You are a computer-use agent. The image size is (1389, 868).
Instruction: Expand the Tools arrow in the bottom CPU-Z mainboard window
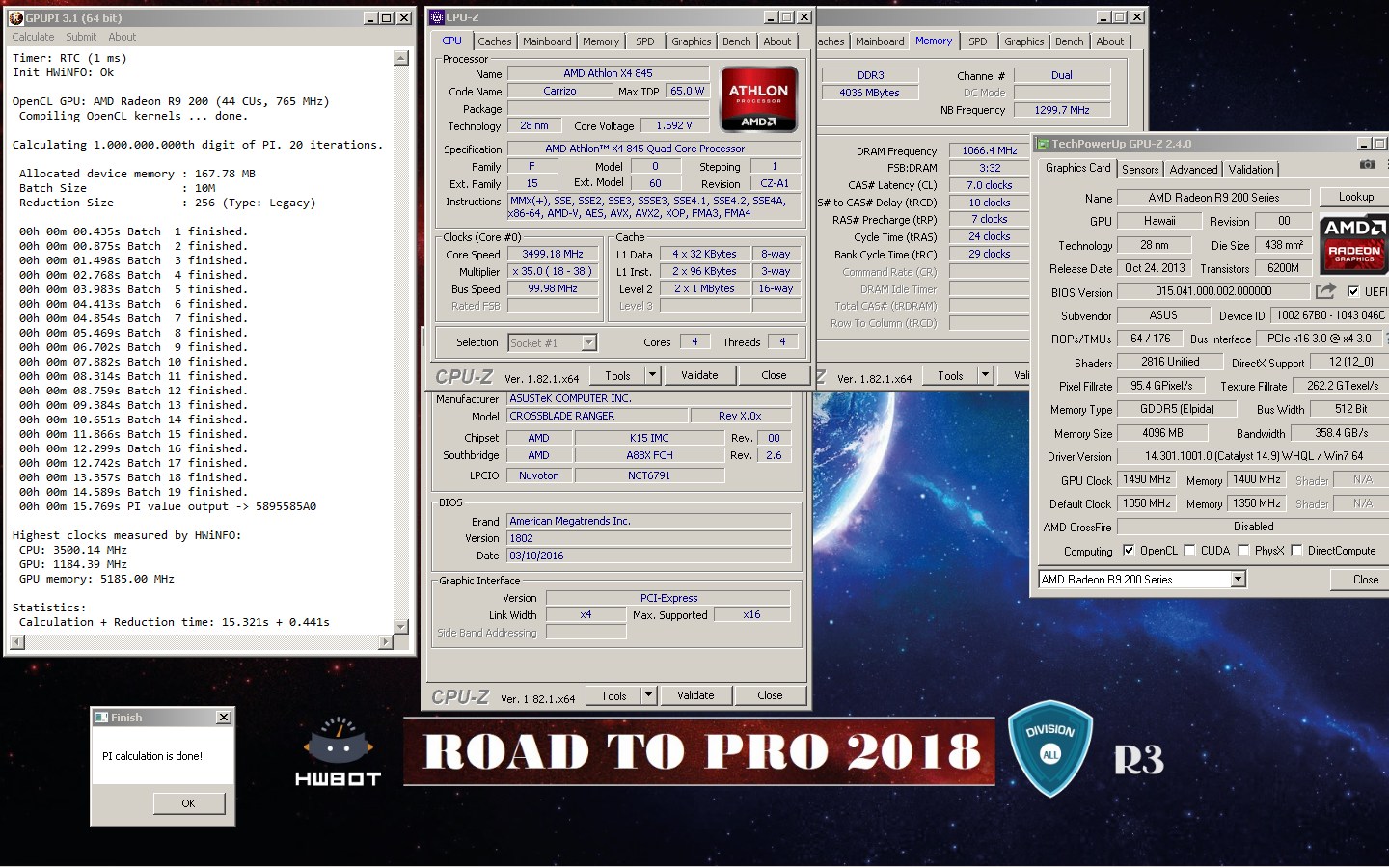[648, 695]
